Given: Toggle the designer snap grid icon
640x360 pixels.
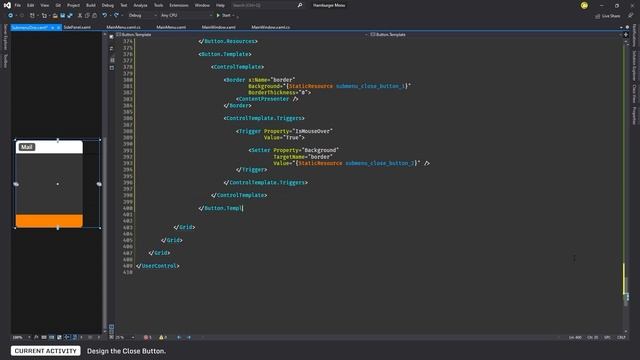Looking at the screenshot, I should pos(44,338).
